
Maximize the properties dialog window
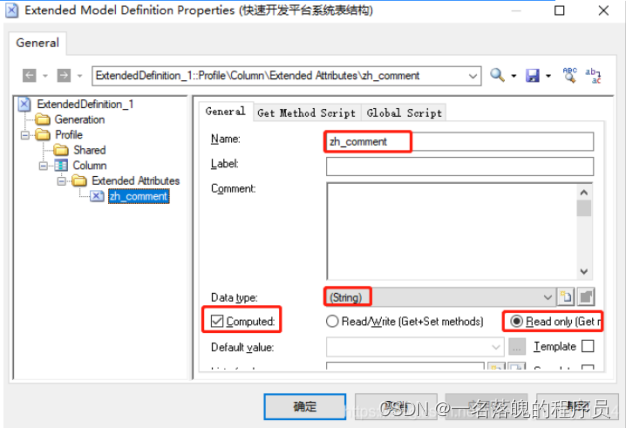click(560, 10)
